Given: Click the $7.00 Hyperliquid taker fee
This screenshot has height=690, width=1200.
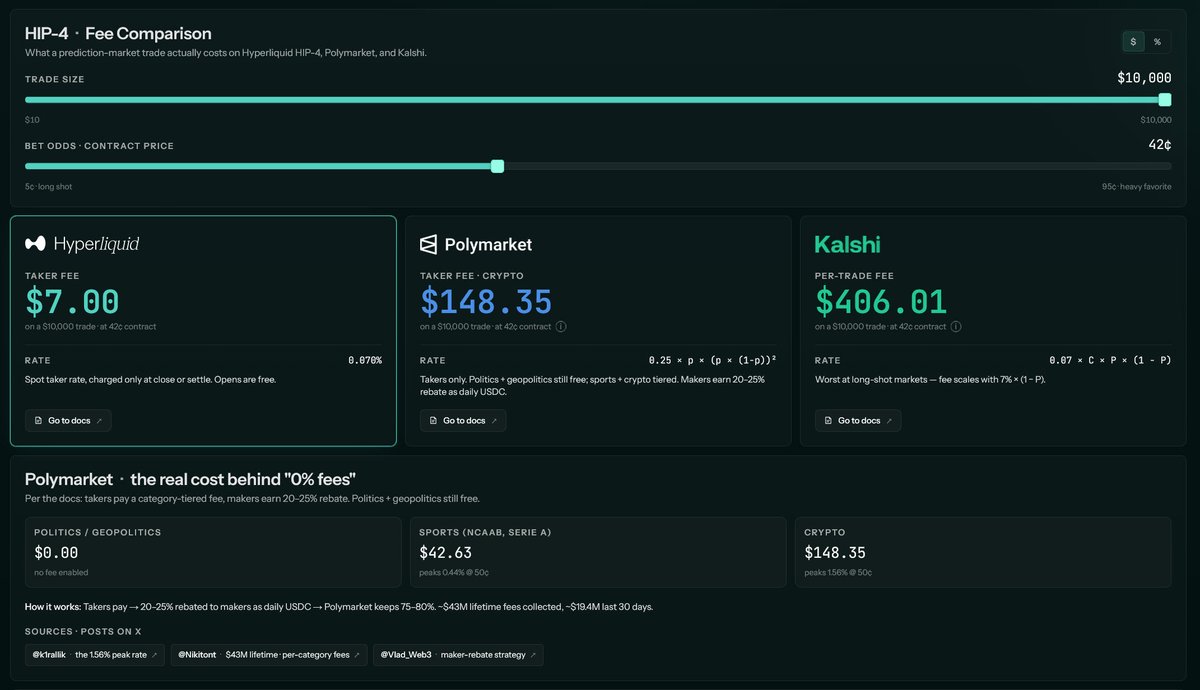Looking at the screenshot, I should click(x=72, y=302).
